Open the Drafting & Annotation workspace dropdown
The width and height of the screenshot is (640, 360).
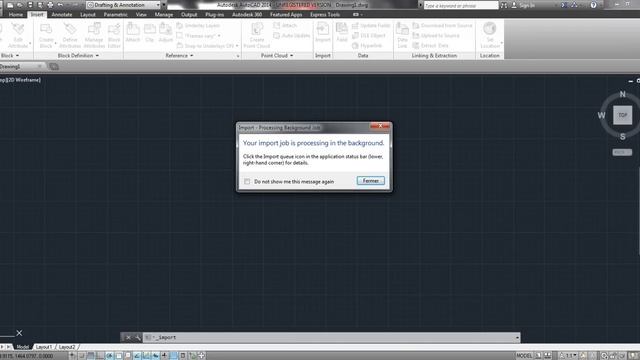(123, 5)
